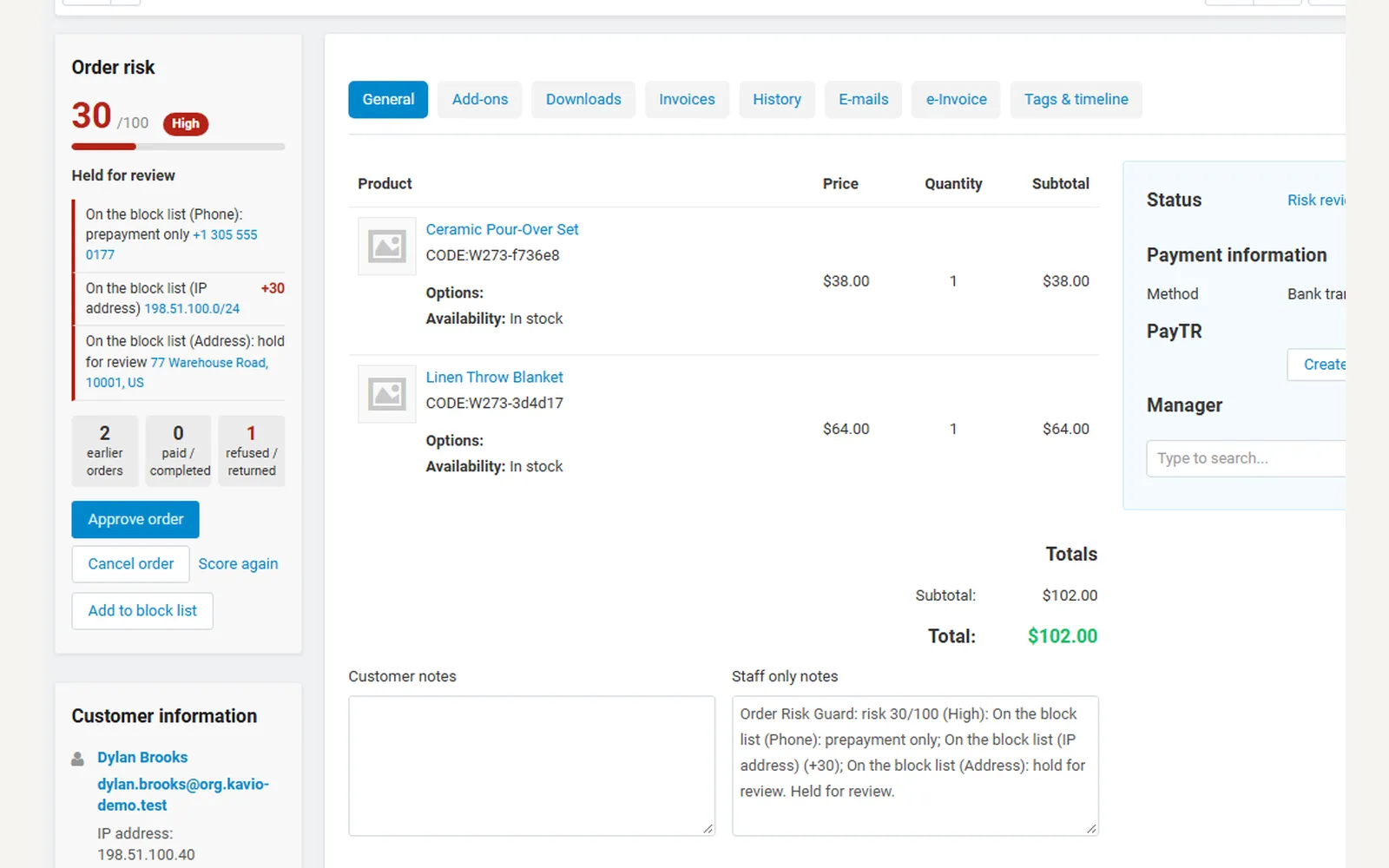The image size is (1389, 868).
Task: Click the High risk badge
Action: [x=186, y=123]
